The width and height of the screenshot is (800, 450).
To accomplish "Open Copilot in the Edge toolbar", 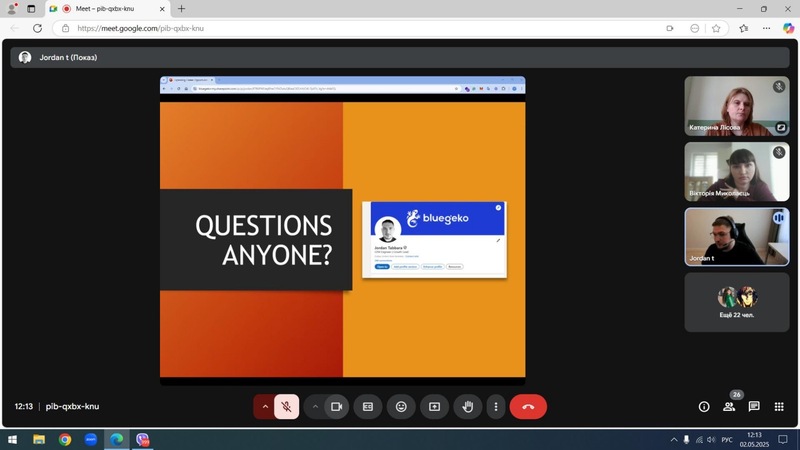I will click(788, 29).
